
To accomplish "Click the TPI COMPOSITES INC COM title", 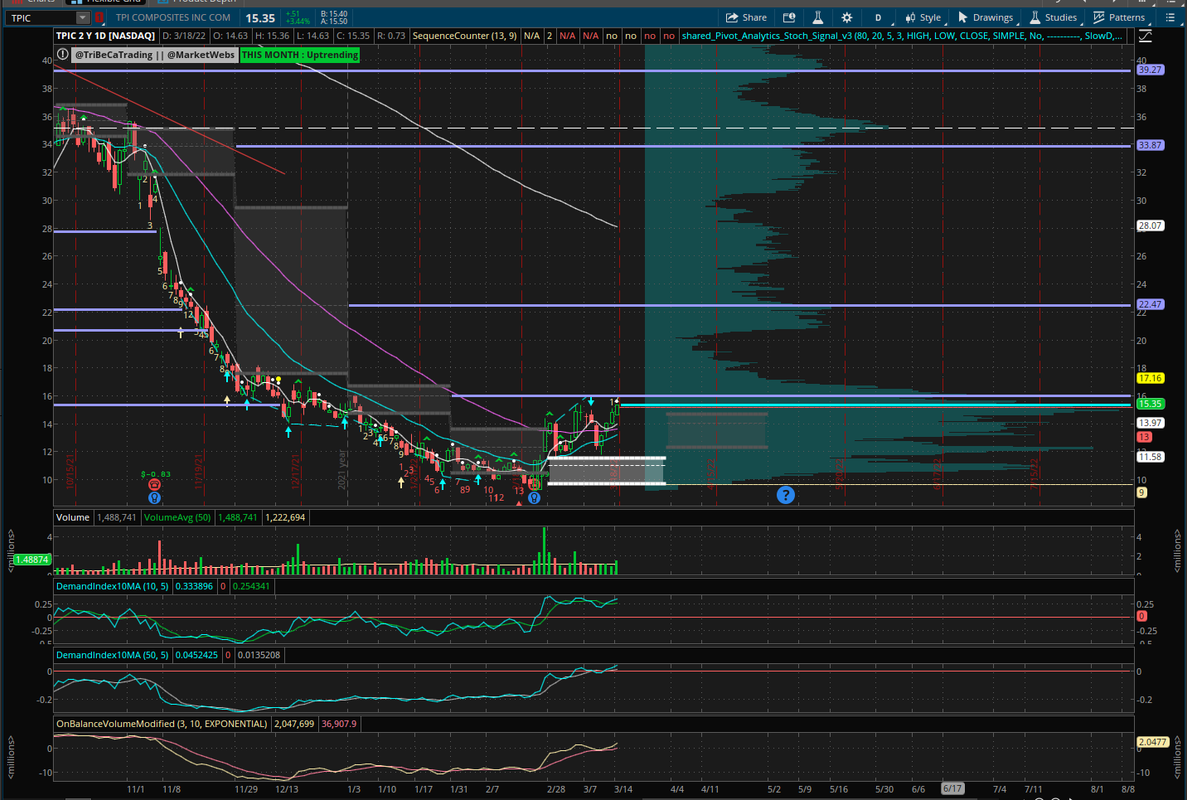I will pos(173,17).
